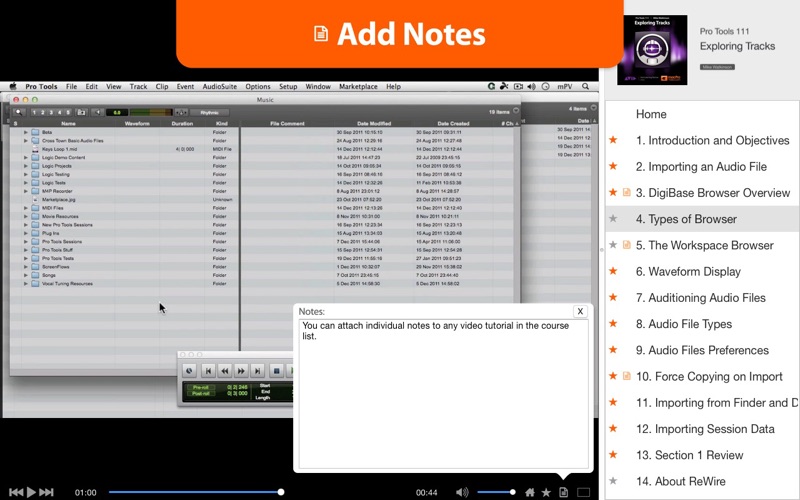Toggle favorite star for Waveform Display
This screenshot has width=800, height=500.
pyautogui.click(x=613, y=271)
